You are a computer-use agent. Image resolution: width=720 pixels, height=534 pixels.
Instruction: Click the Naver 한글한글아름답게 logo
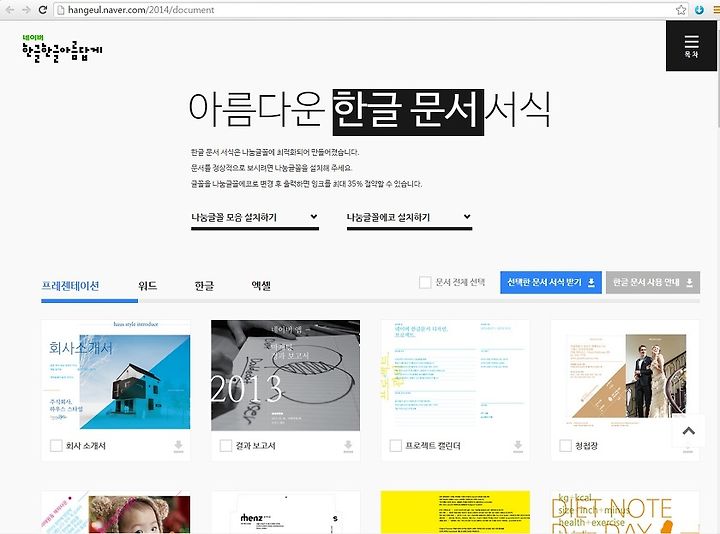pyautogui.click(x=62, y=49)
